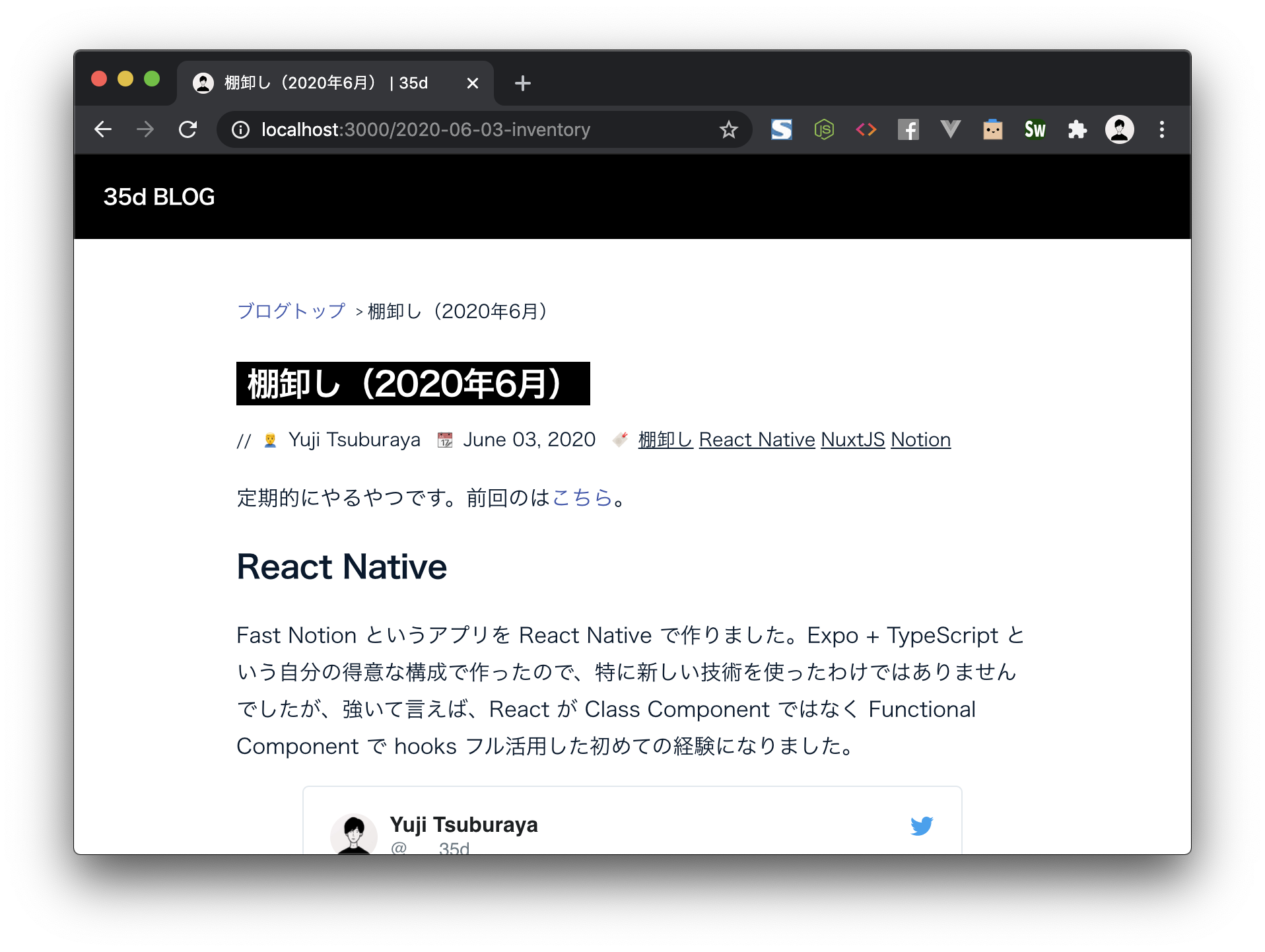Go to the 35d BLOG home link

tap(159, 197)
